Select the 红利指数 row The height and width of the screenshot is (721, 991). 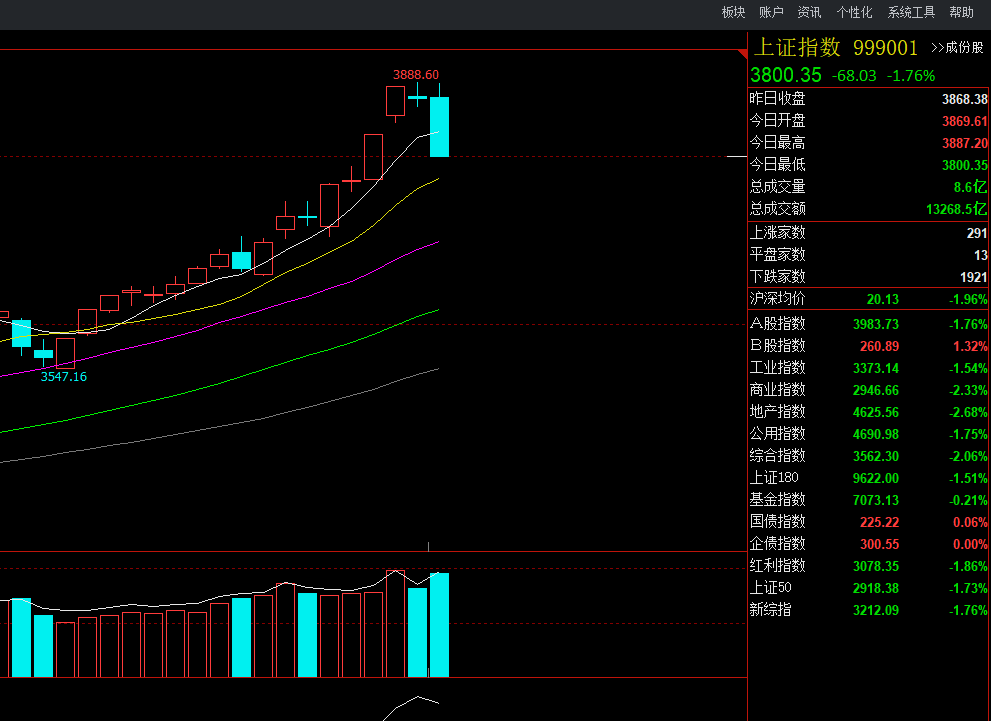click(x=868, y=567)
